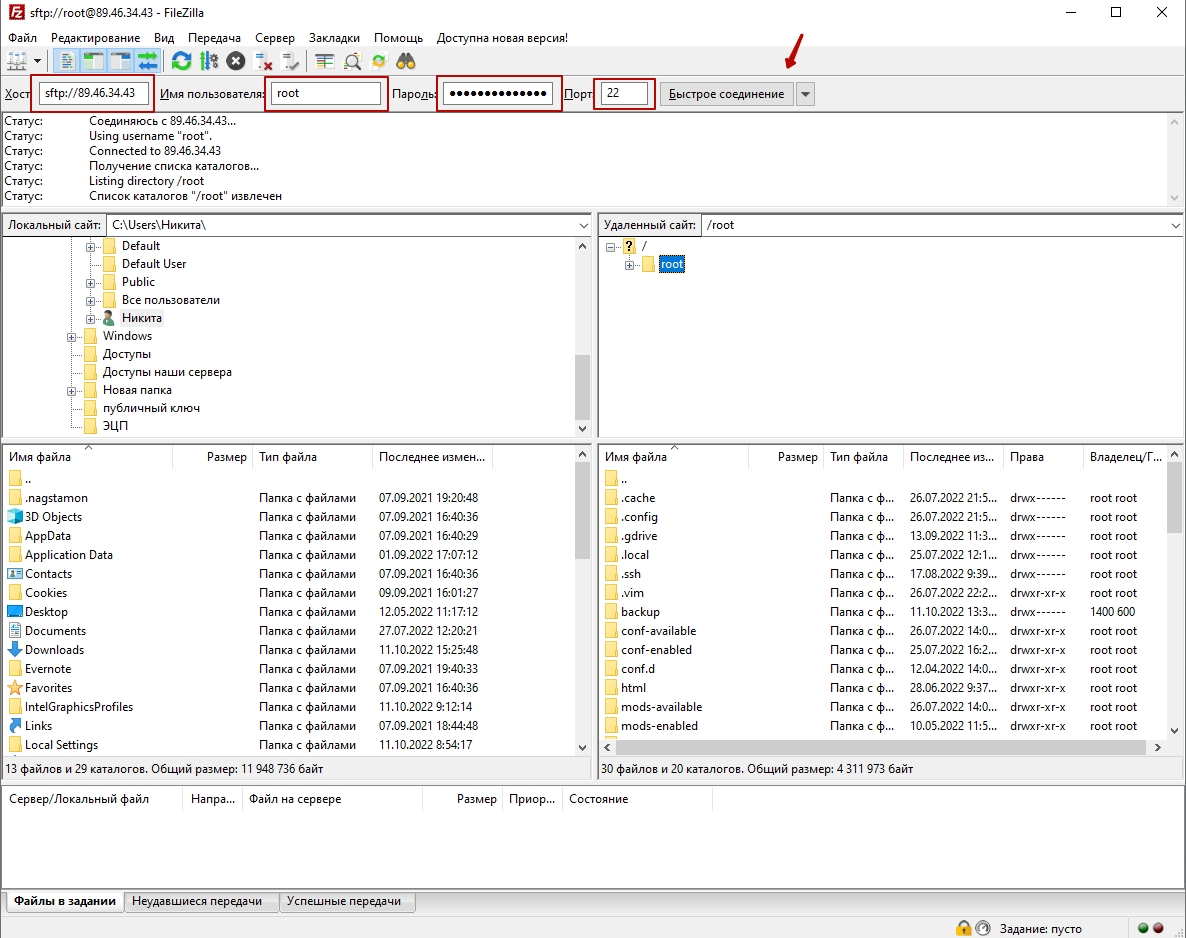Collapse the remote root slash node
This screenshot has width=1186, height=938.
610,247
